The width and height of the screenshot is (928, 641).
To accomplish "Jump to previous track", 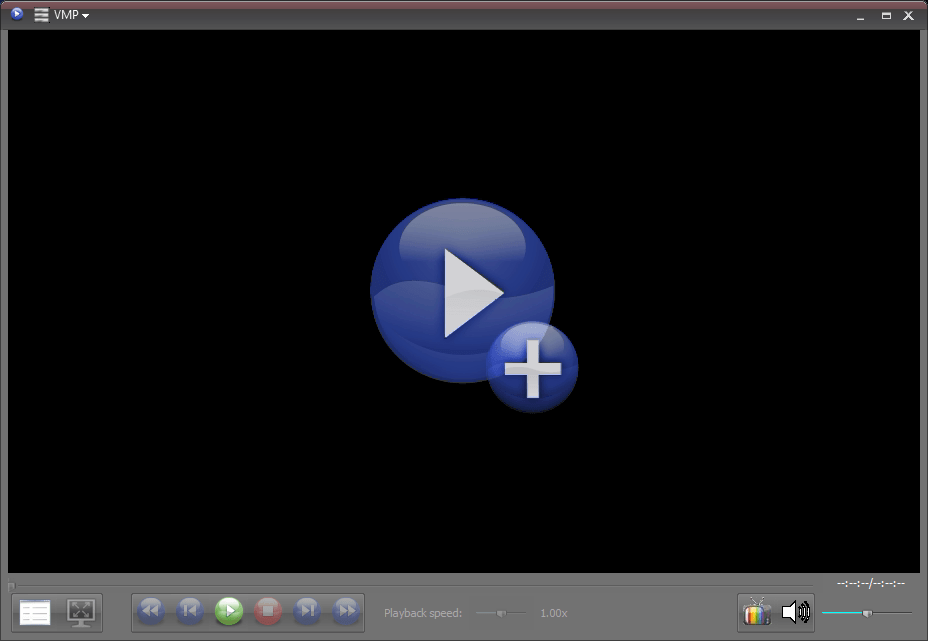I will tap(189, 611).
